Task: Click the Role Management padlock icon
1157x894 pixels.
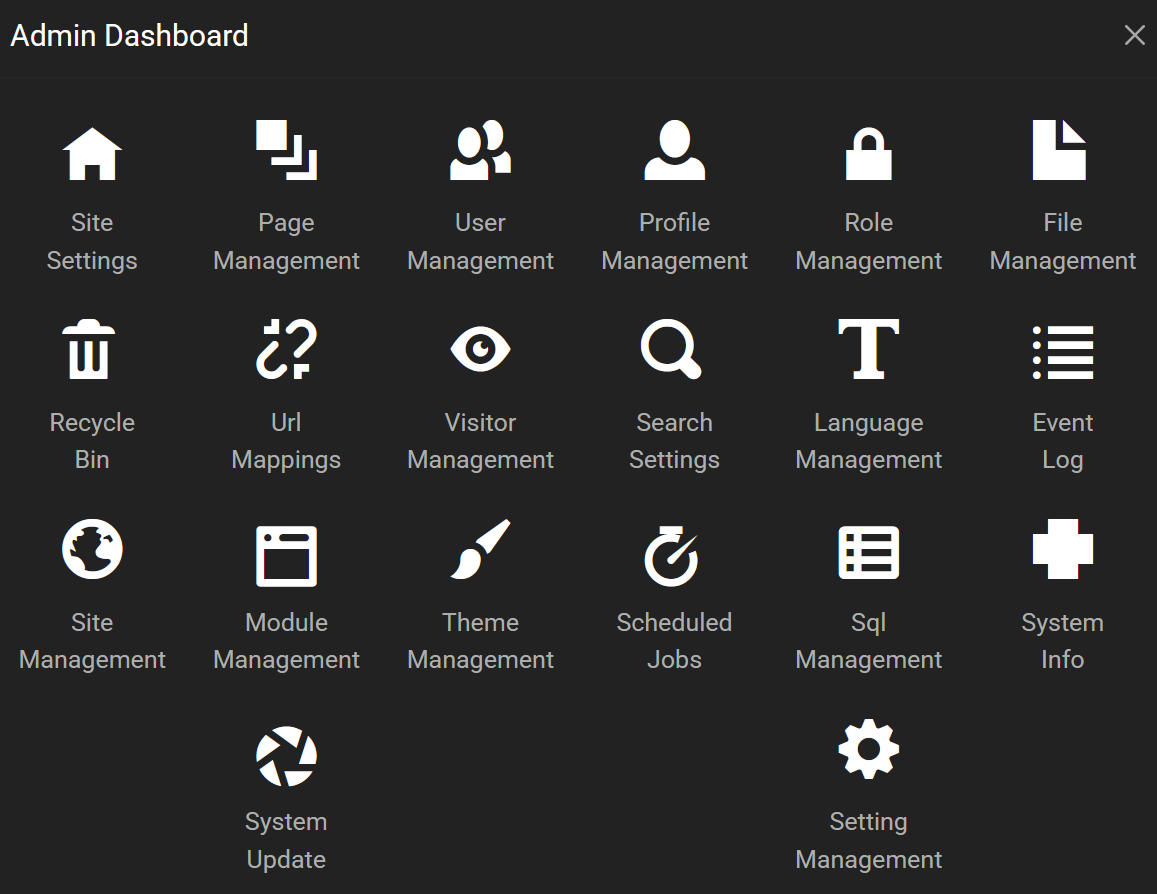Action: (x=868, y=154)
